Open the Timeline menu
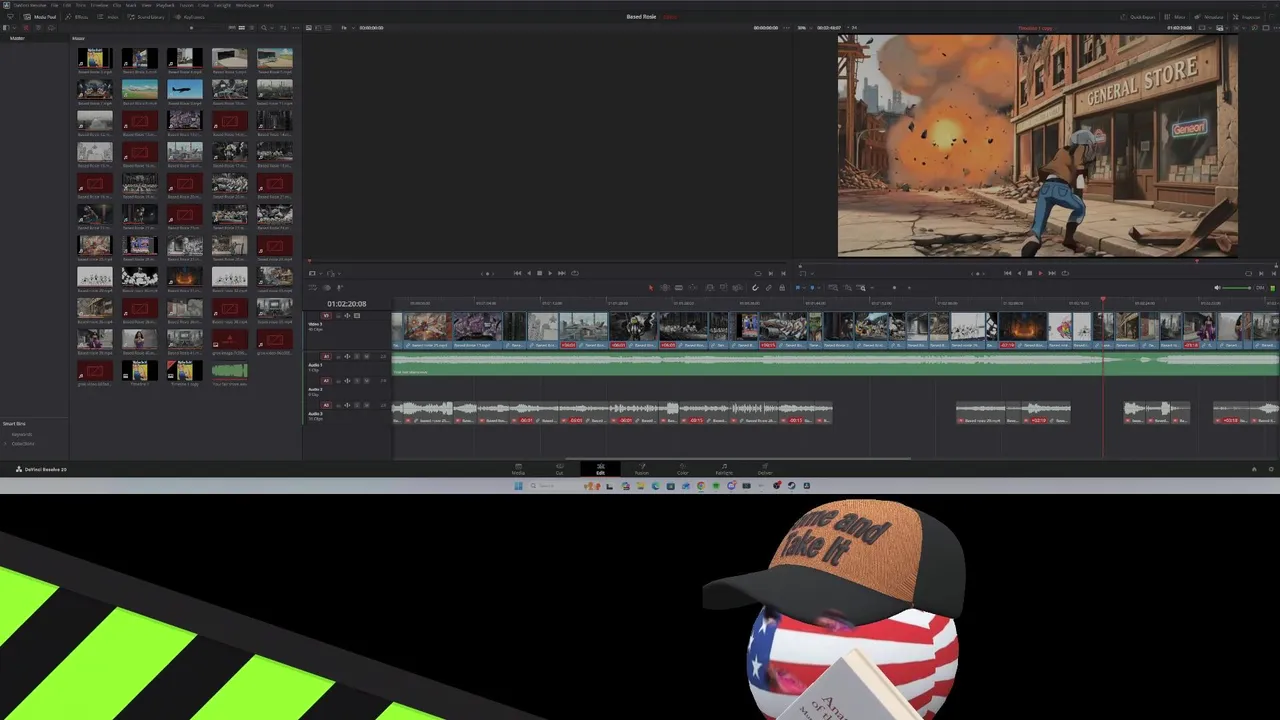Image resolution: width=1280 pixels, height=720 pixels. [x=99, y=5]
